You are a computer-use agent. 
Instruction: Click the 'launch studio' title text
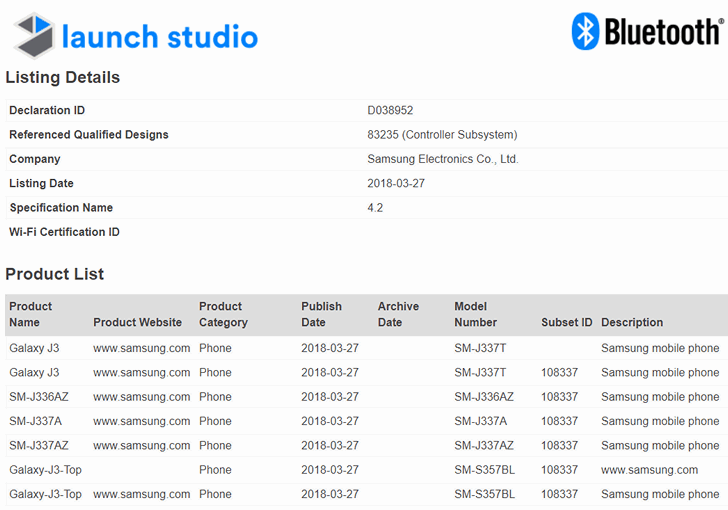[160, 37]
